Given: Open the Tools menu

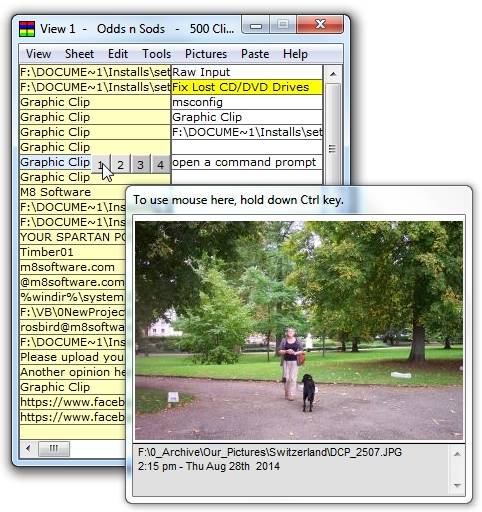Looking at the screenshot, I should tap(156, 54).
